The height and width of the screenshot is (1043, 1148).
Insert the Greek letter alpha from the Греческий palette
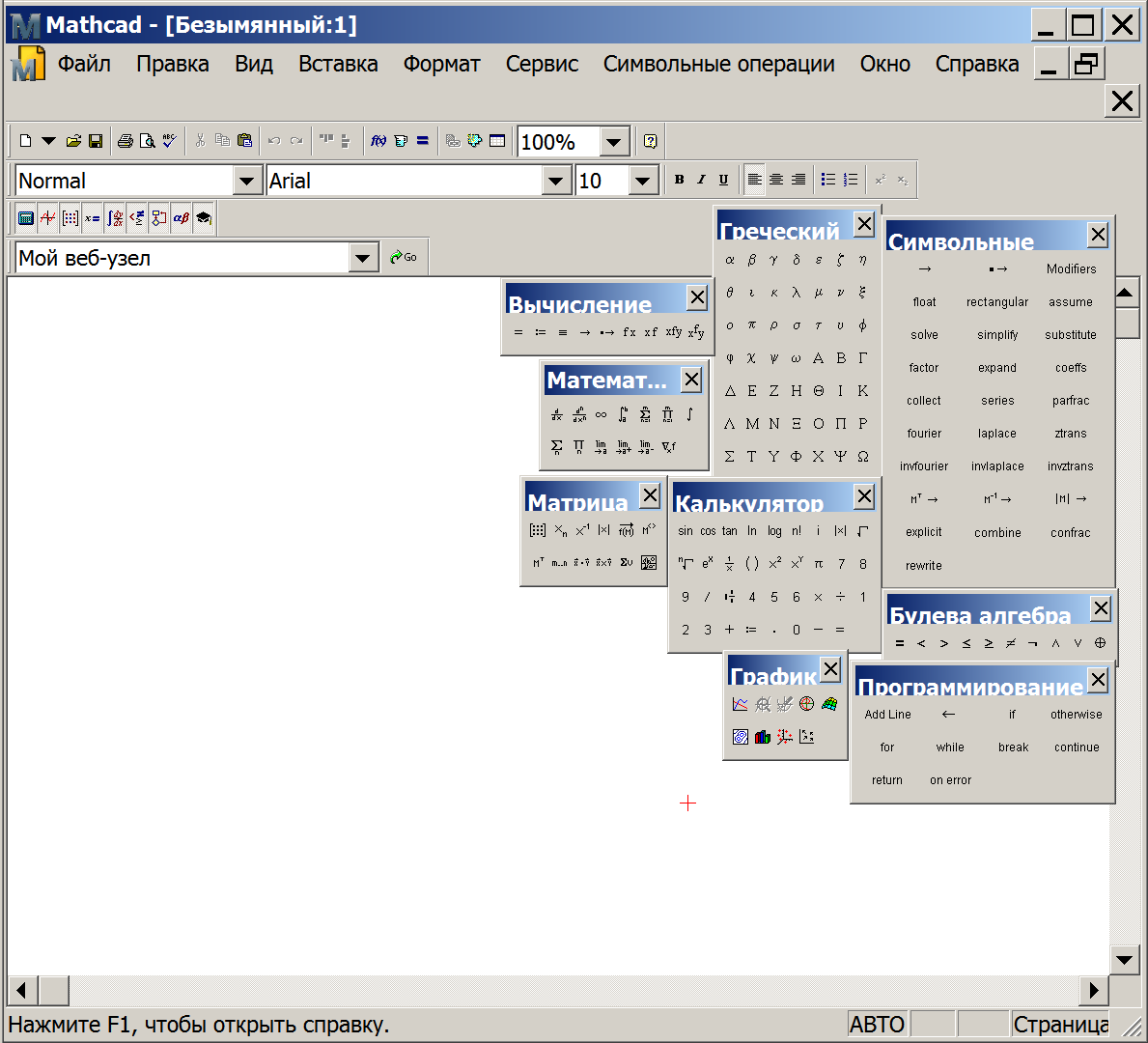[730, 259]
